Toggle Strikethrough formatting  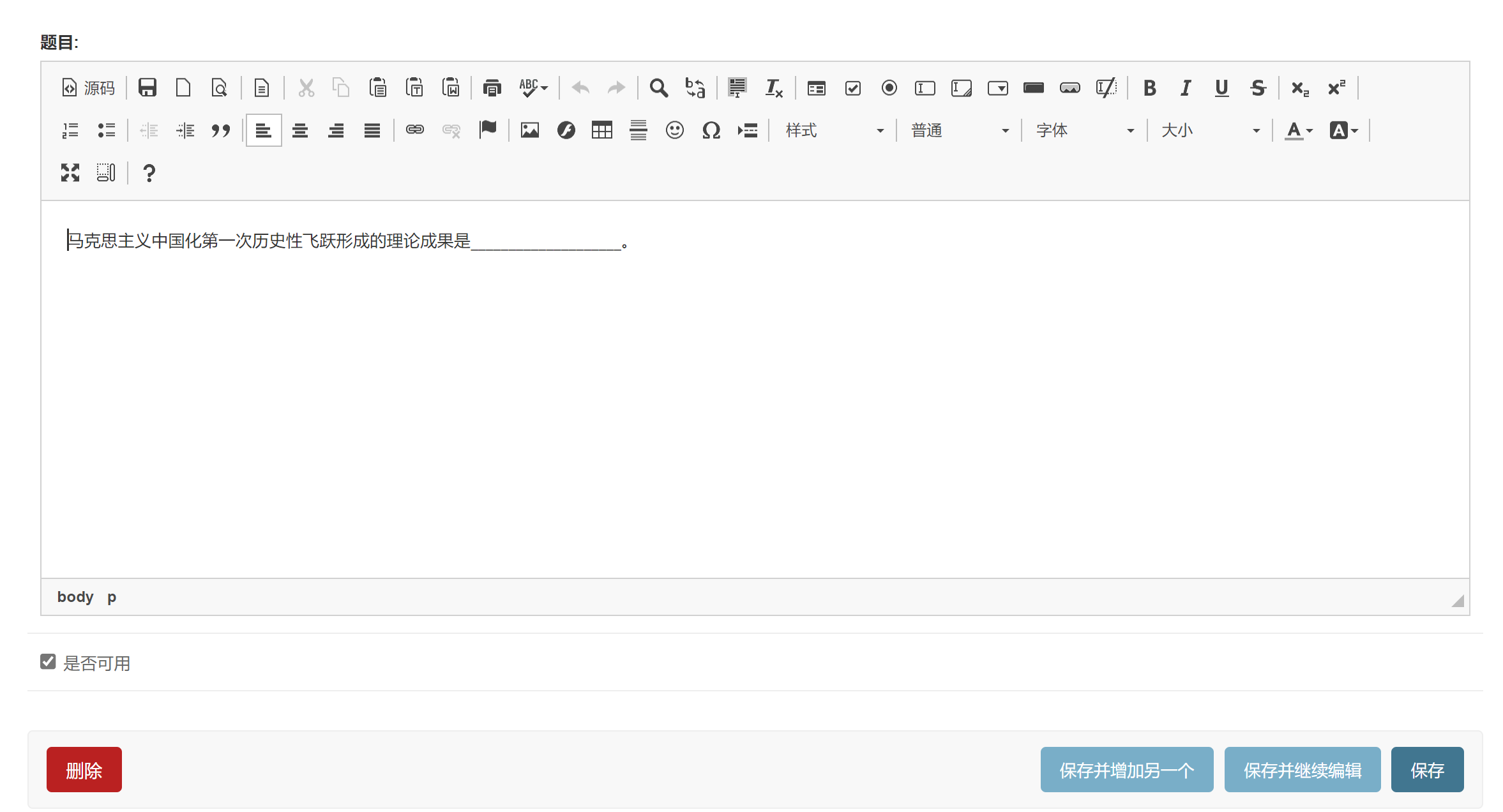point(1258,87)
